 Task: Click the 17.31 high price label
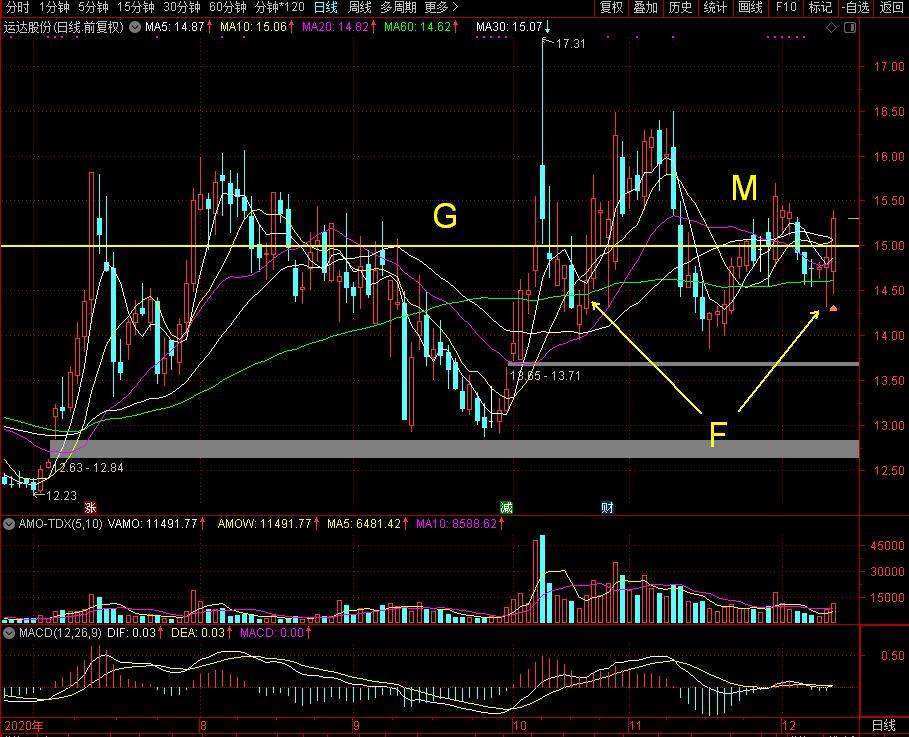tap(570, 43)
